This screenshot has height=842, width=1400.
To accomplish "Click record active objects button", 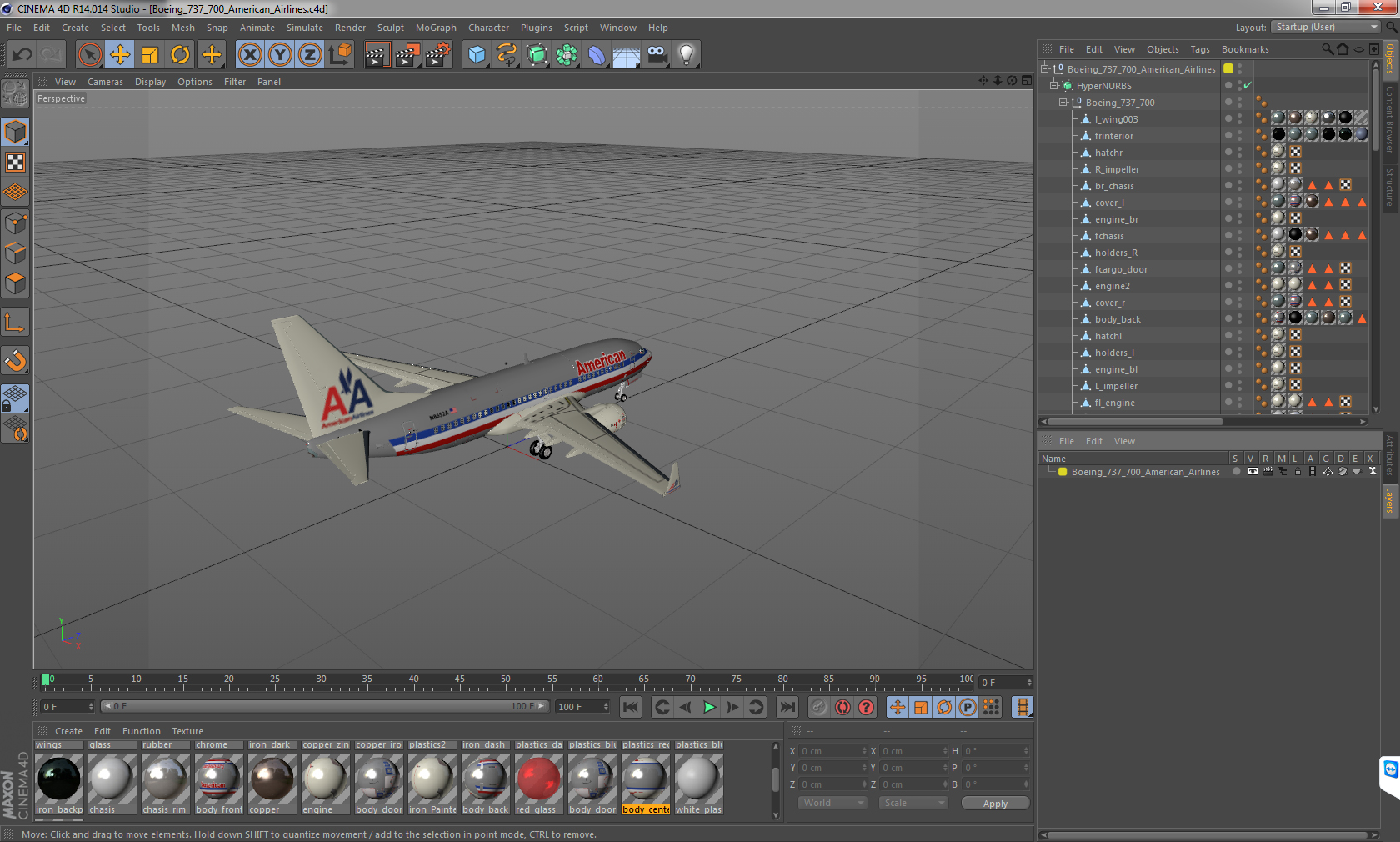I will (819, 707).
